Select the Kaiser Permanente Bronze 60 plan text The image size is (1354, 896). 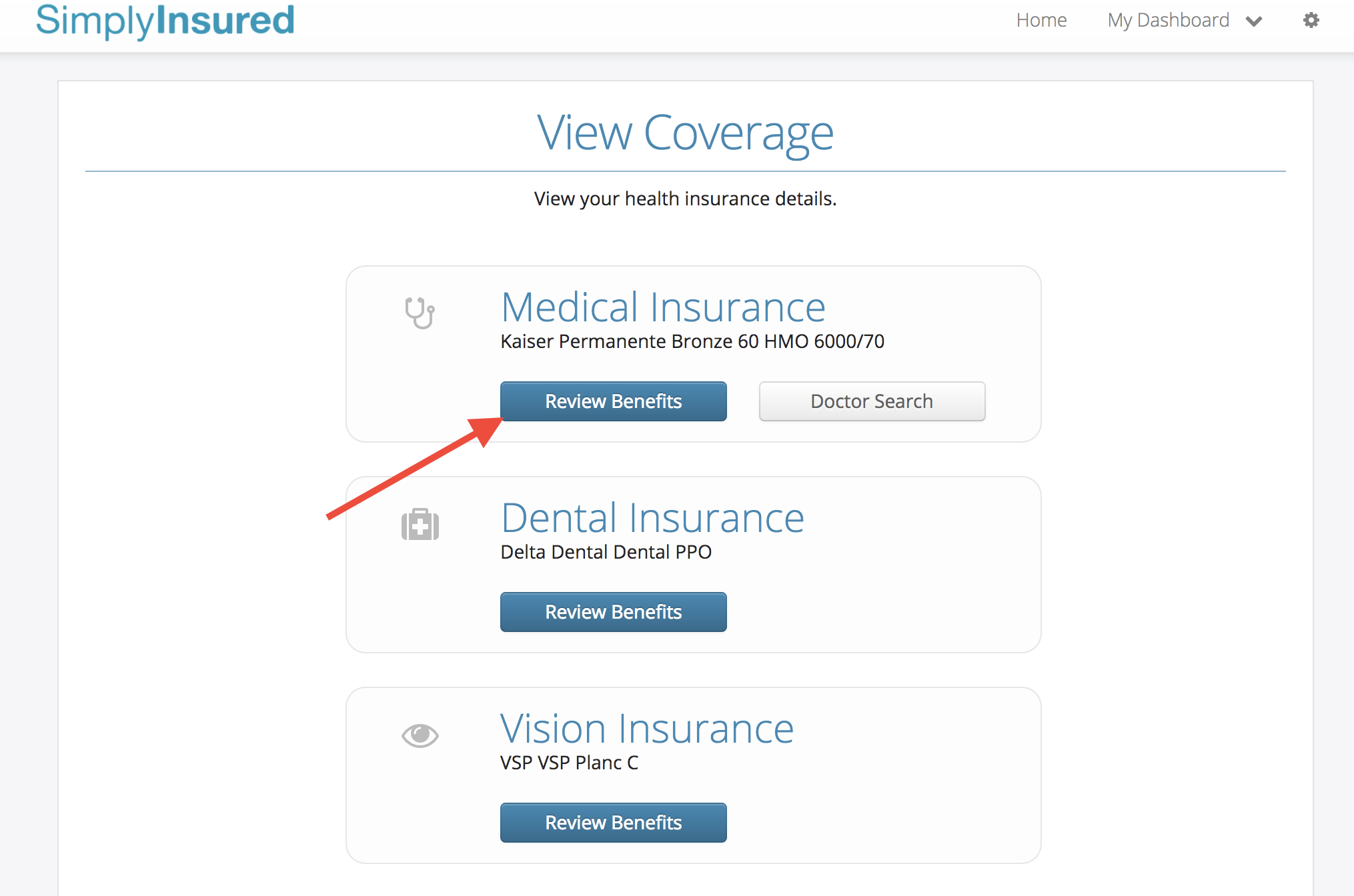692,341
